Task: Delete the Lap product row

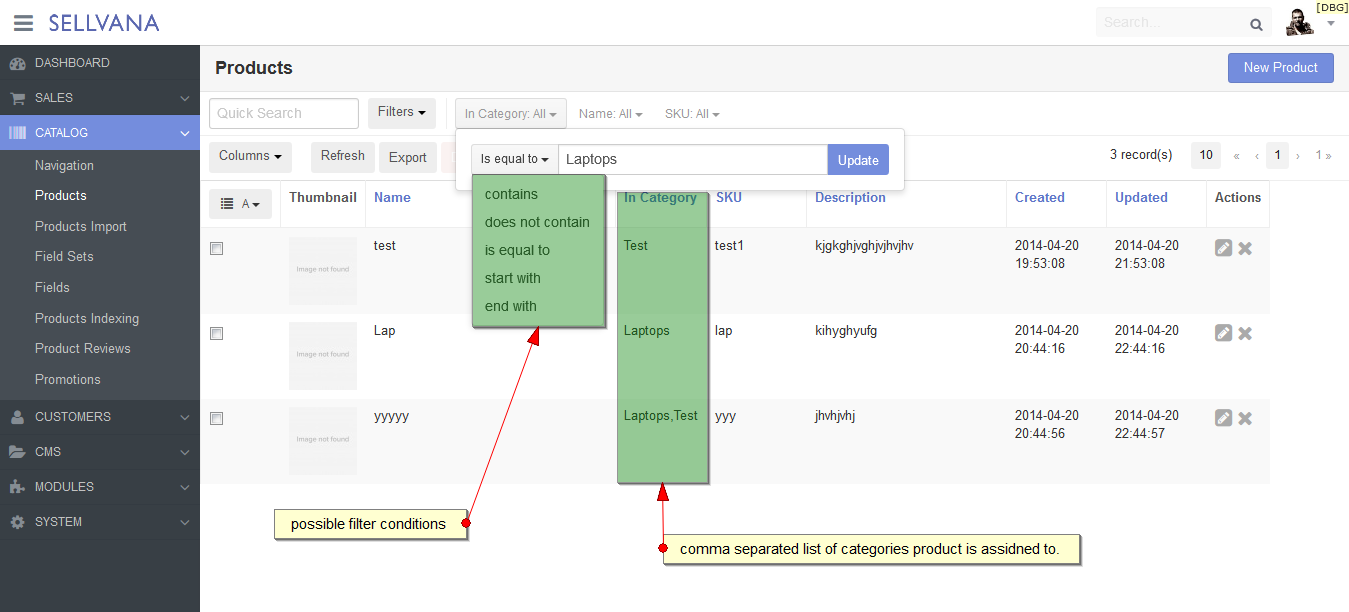Action: pos(1245,333)
